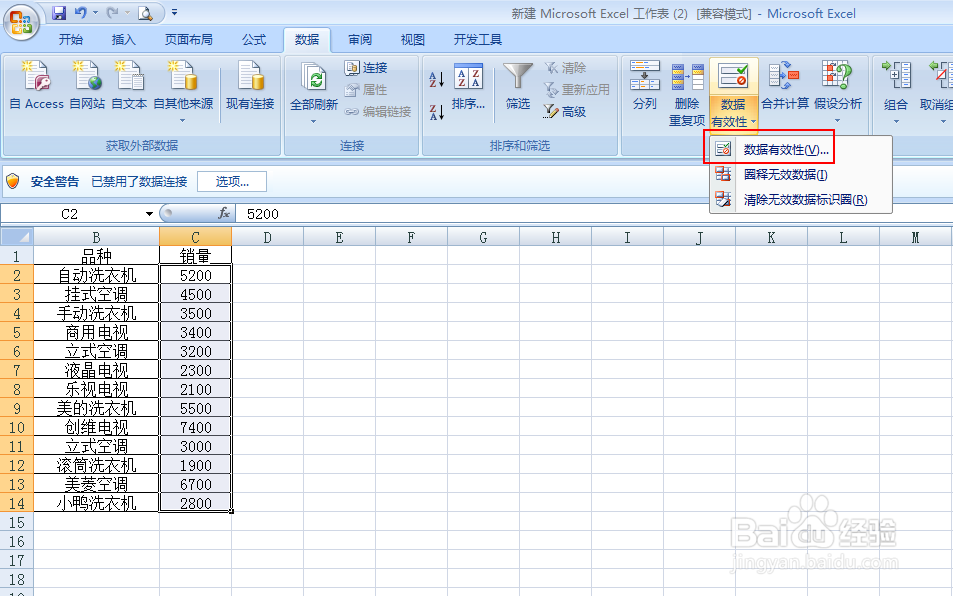The width and height of the screenshot is (953, 596).
Task: Select cell with value 2800
Action: tap(195, 503)
